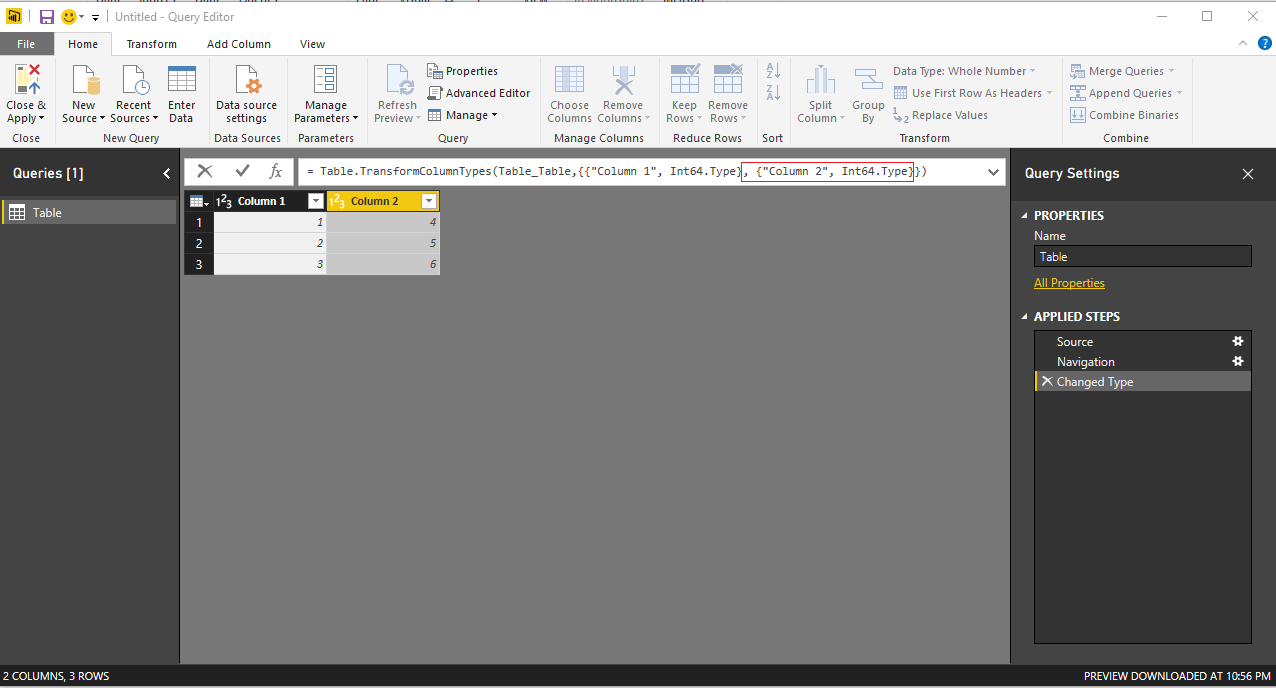Open the All Properties link
The image size is (1276, 688).
pos(1069,283)
